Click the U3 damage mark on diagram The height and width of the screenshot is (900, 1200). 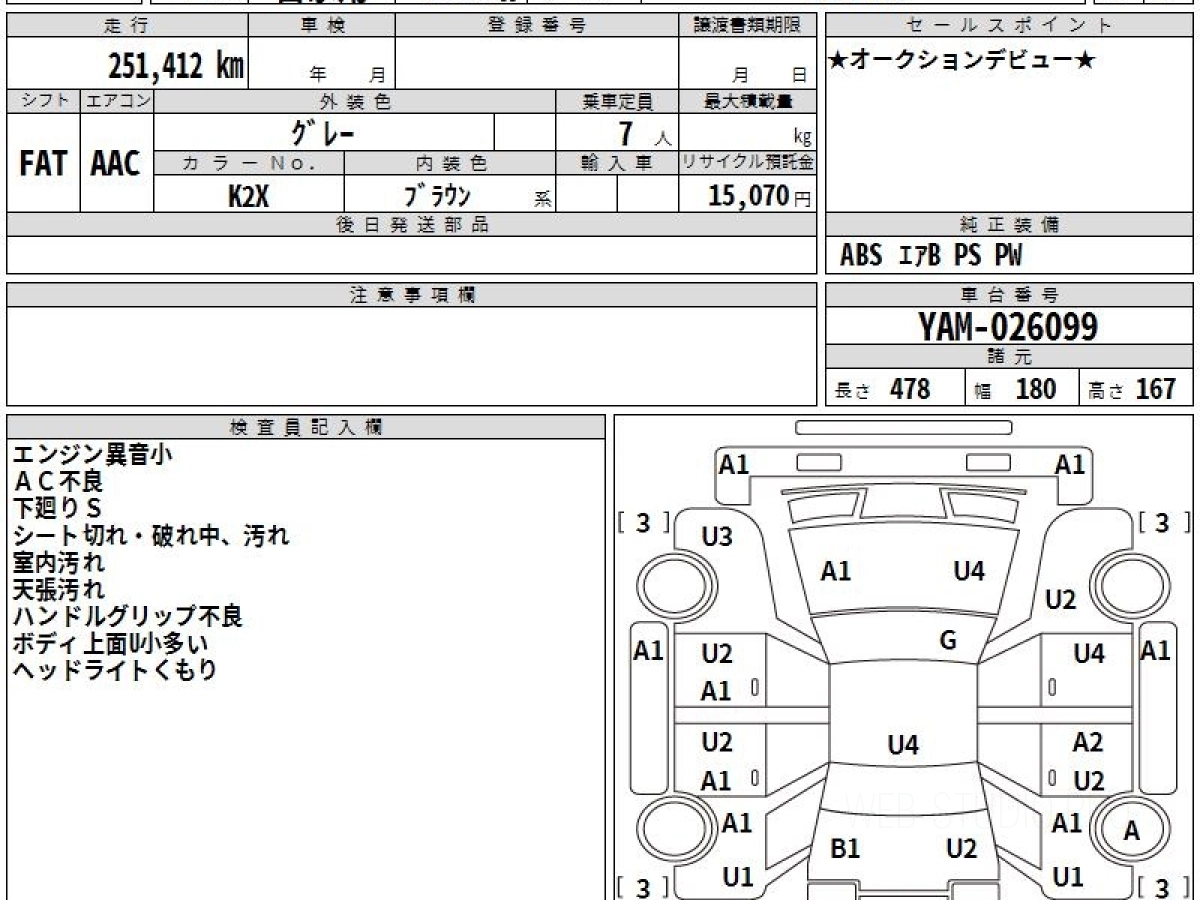coord(717,537)
